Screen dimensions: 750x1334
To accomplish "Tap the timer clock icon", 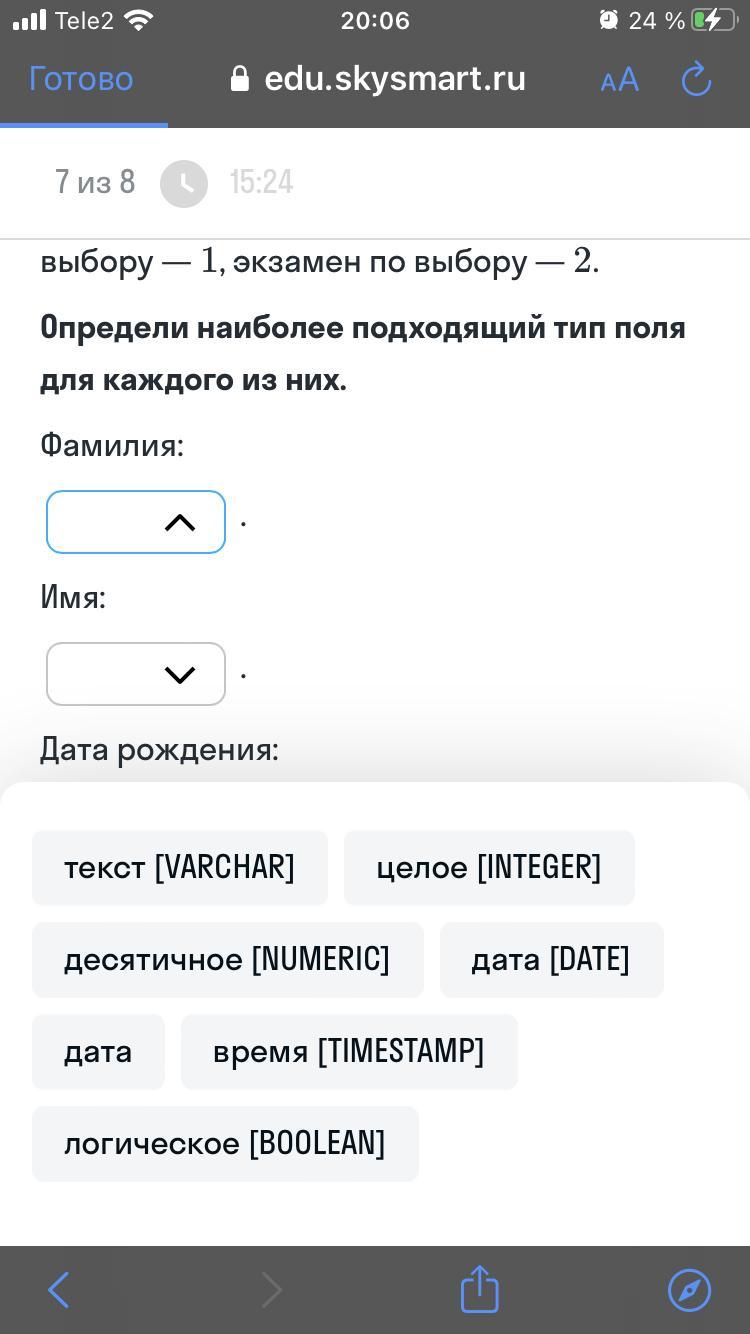I will pos(184,183).
